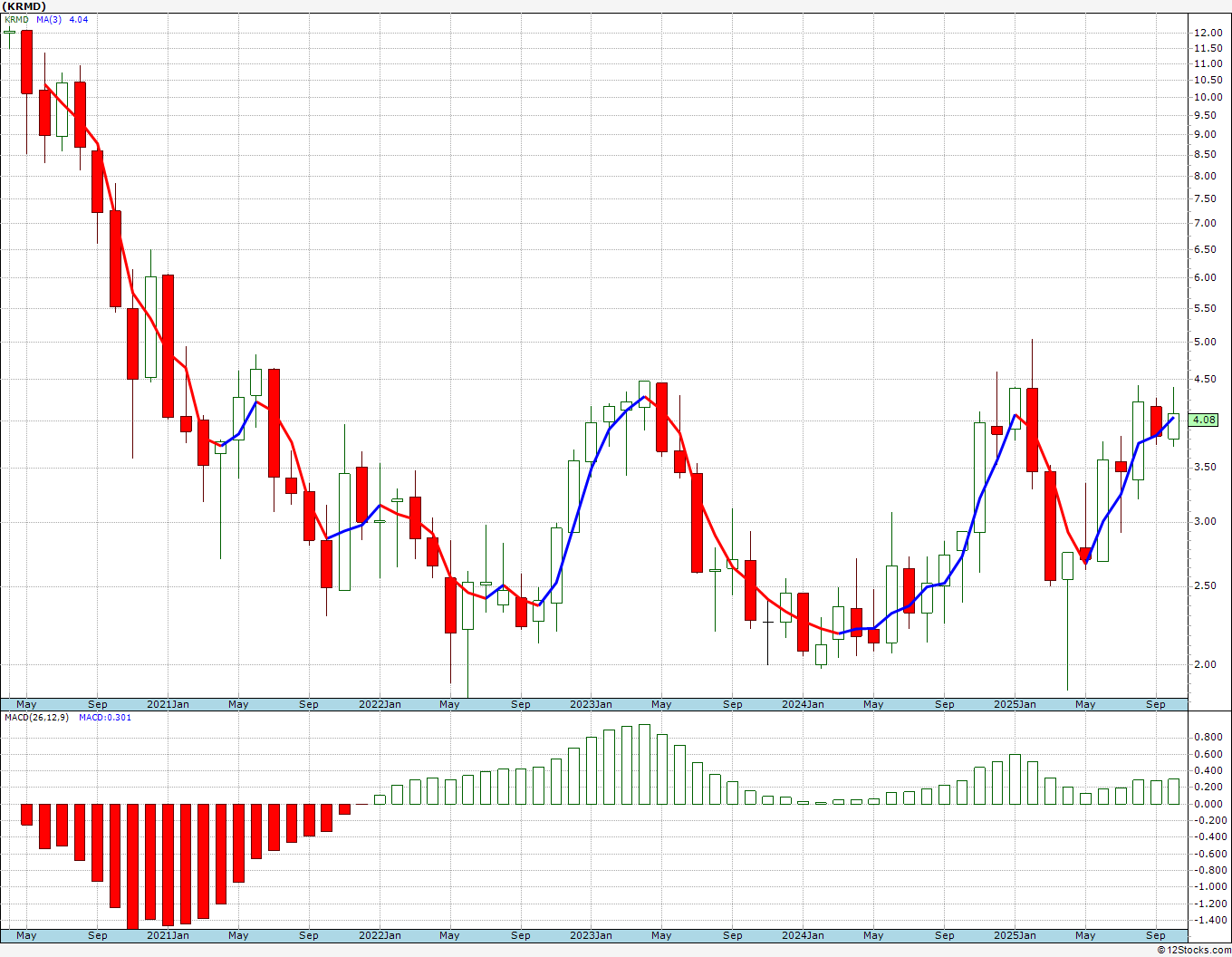Viewport: 1232px width, 957px height.
Task: Select the MACD(26,12,9) indicator label
Action: (x=37, y=717)
